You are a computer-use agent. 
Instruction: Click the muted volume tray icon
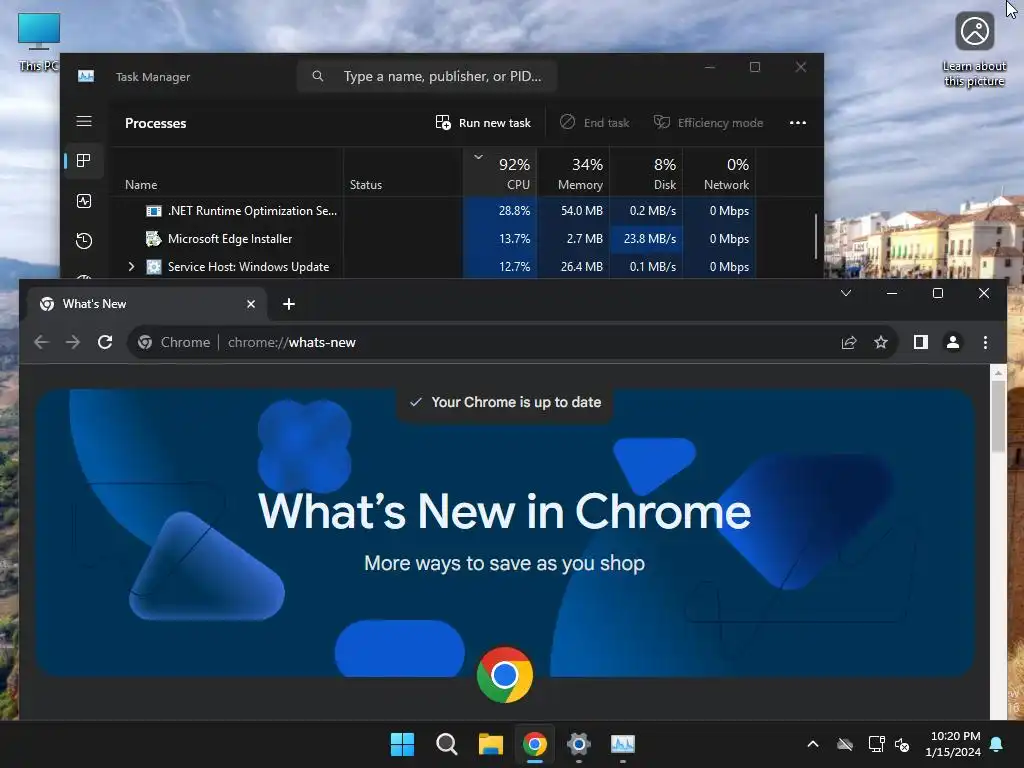click(x=902, y=744)
